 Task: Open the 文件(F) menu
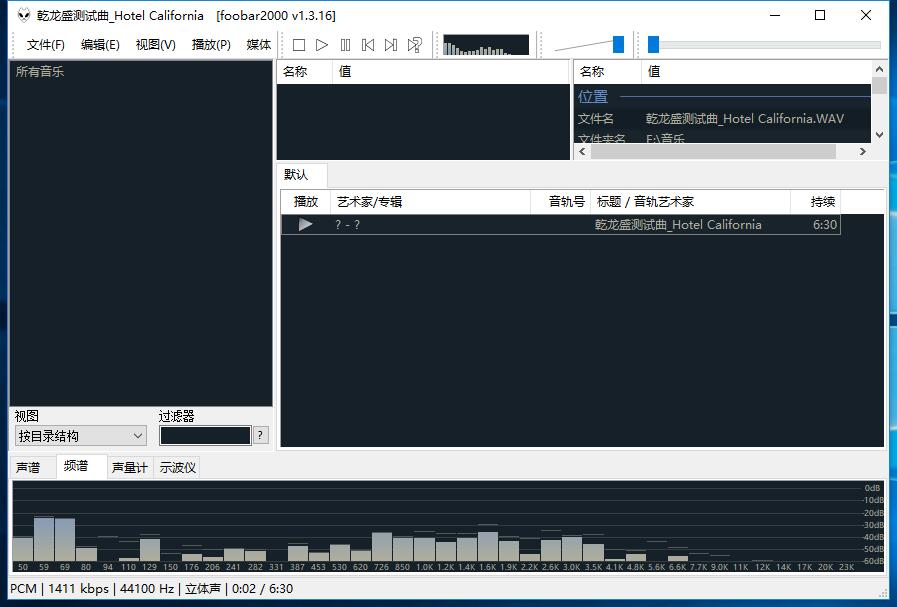(45, 45)
